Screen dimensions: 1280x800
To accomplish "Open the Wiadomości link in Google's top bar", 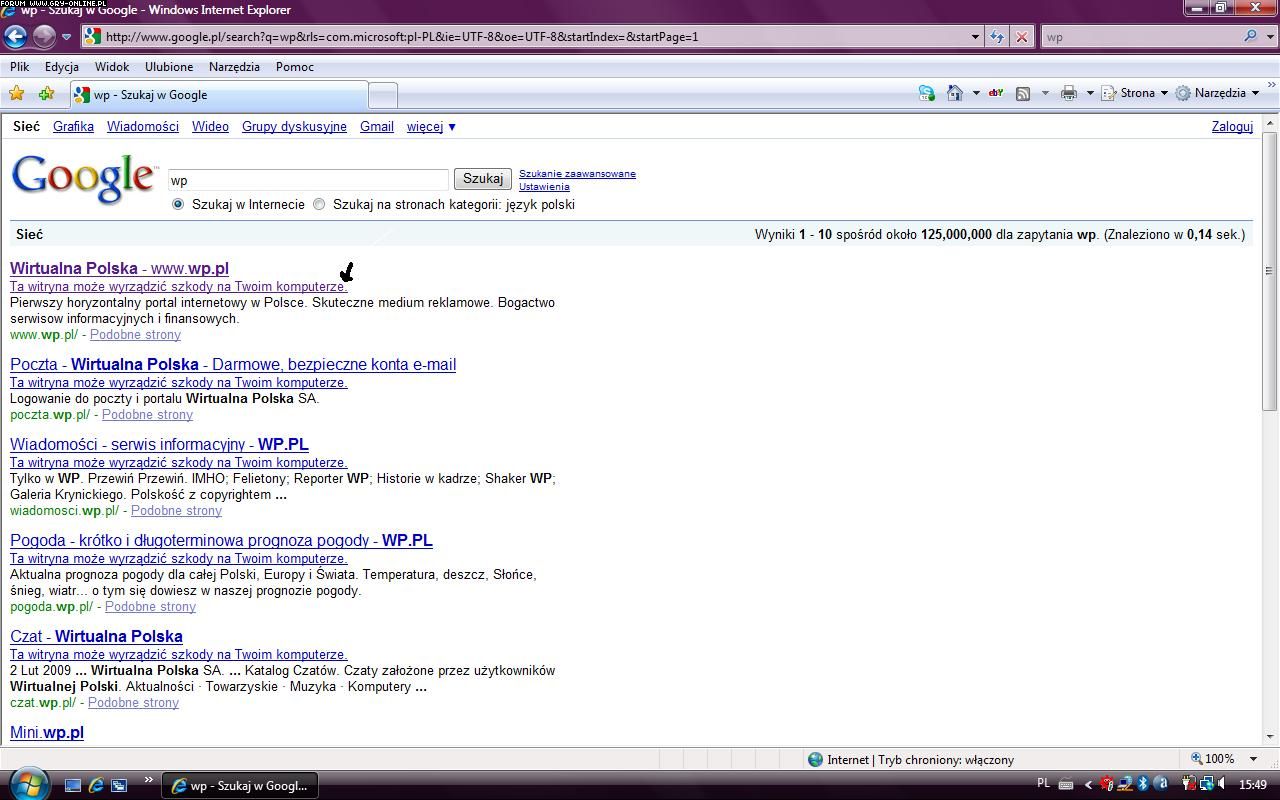I will coord(143,127).
